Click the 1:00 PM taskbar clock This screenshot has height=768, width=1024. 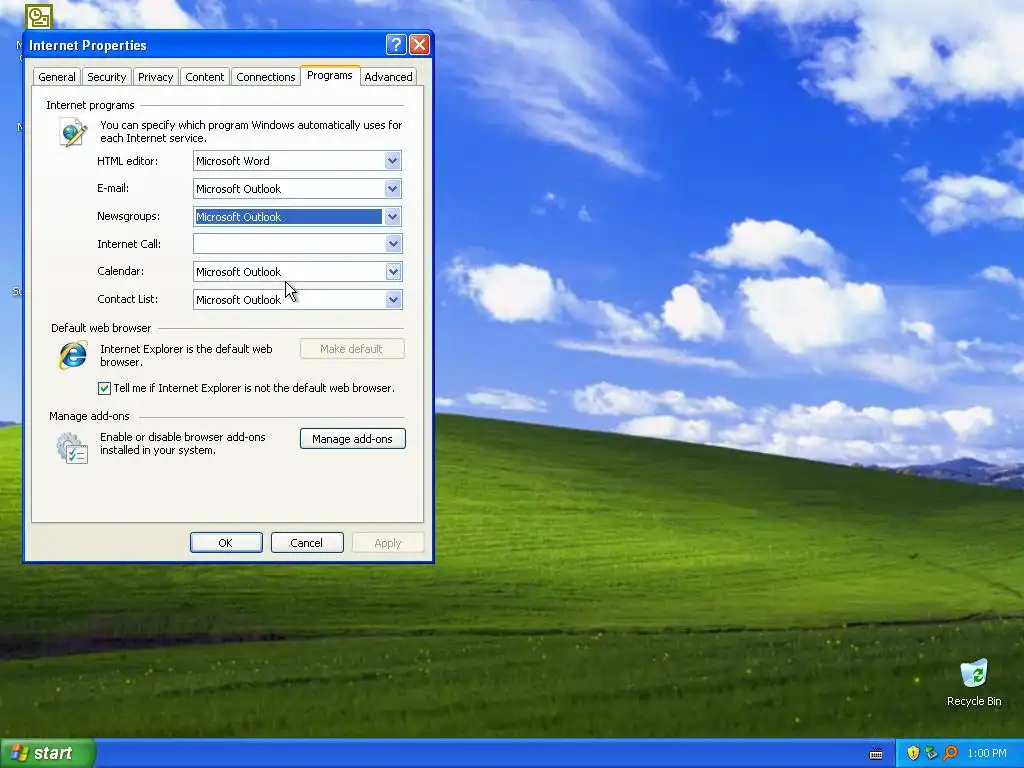pos(987,754)
